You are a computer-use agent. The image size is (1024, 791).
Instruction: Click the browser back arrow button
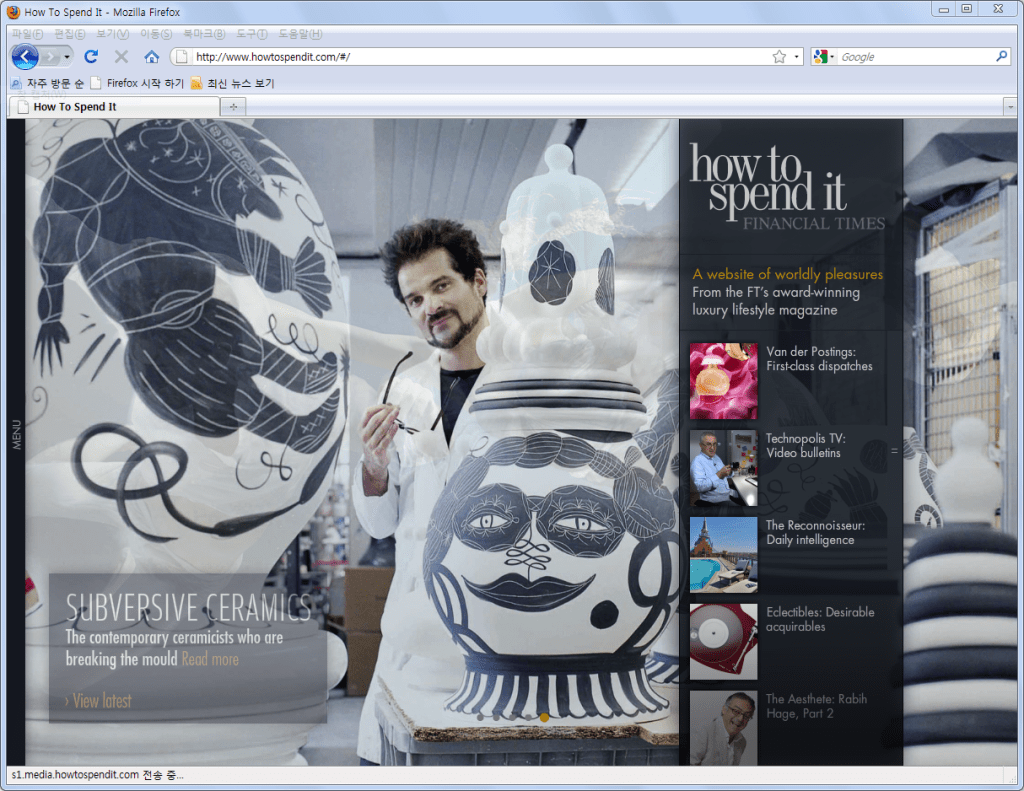25,57
